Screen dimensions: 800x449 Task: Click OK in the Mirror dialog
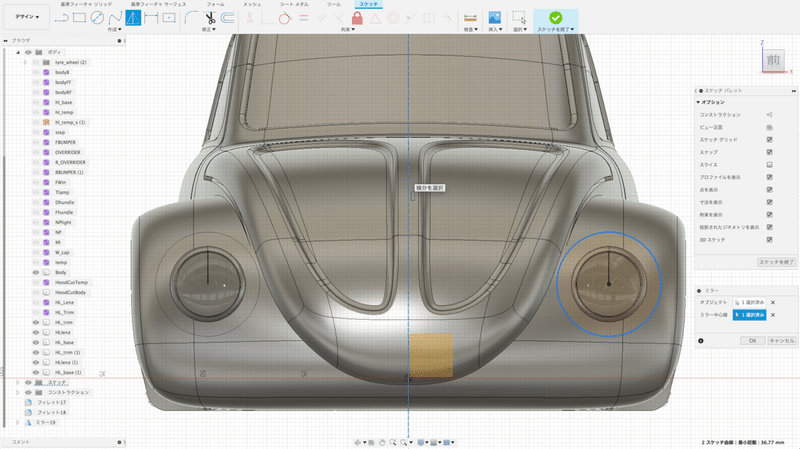tap(753, 341)
